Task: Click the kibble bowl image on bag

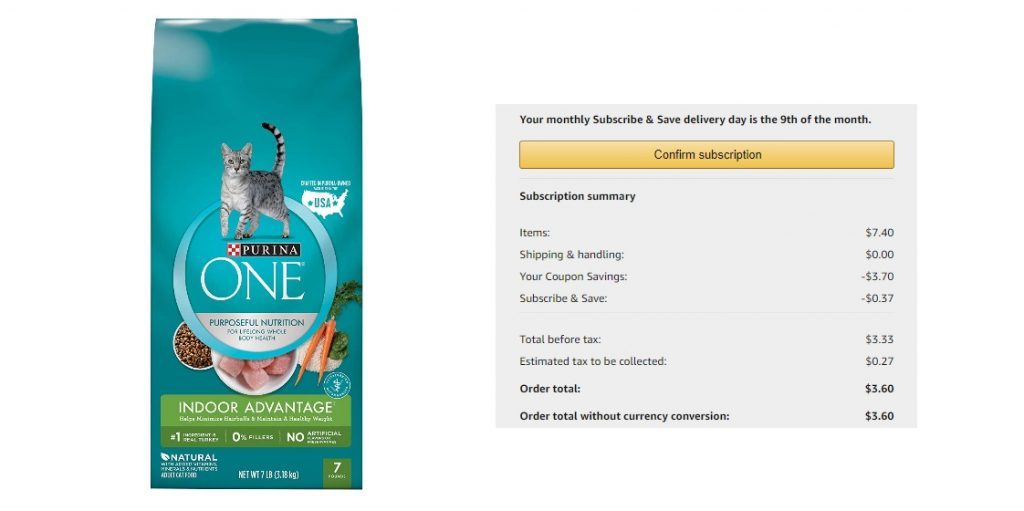Action: [x=191, y=346]
